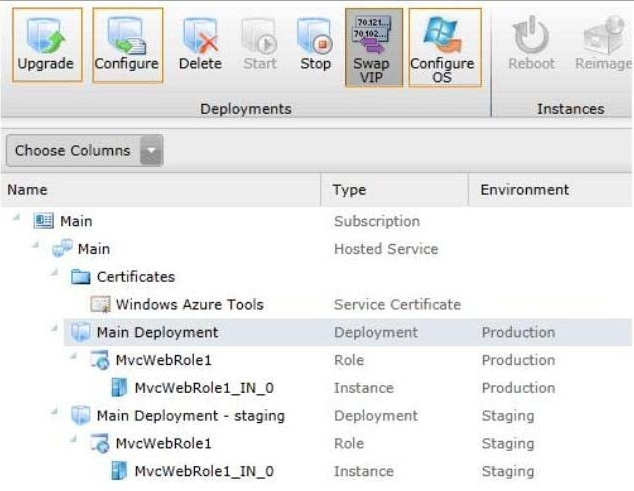634x491 pixels.
Task: Select Main Deployment - staging name
Action: (191, 416)
